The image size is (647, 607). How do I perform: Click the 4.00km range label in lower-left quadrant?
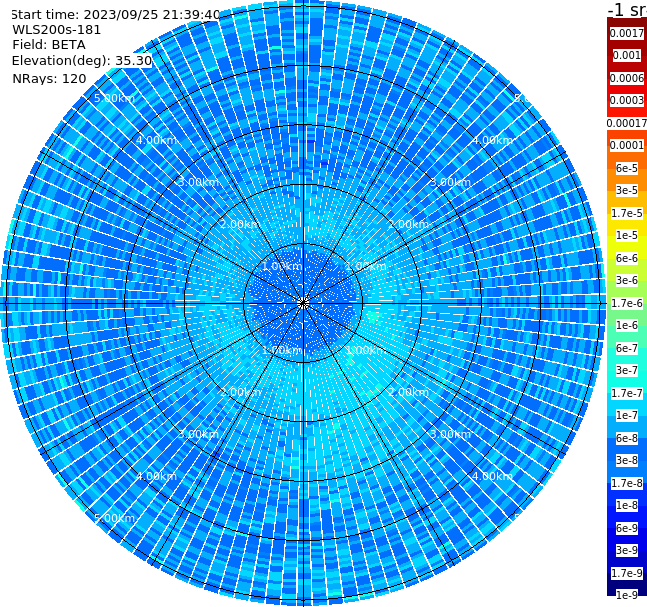click(156, 476)
